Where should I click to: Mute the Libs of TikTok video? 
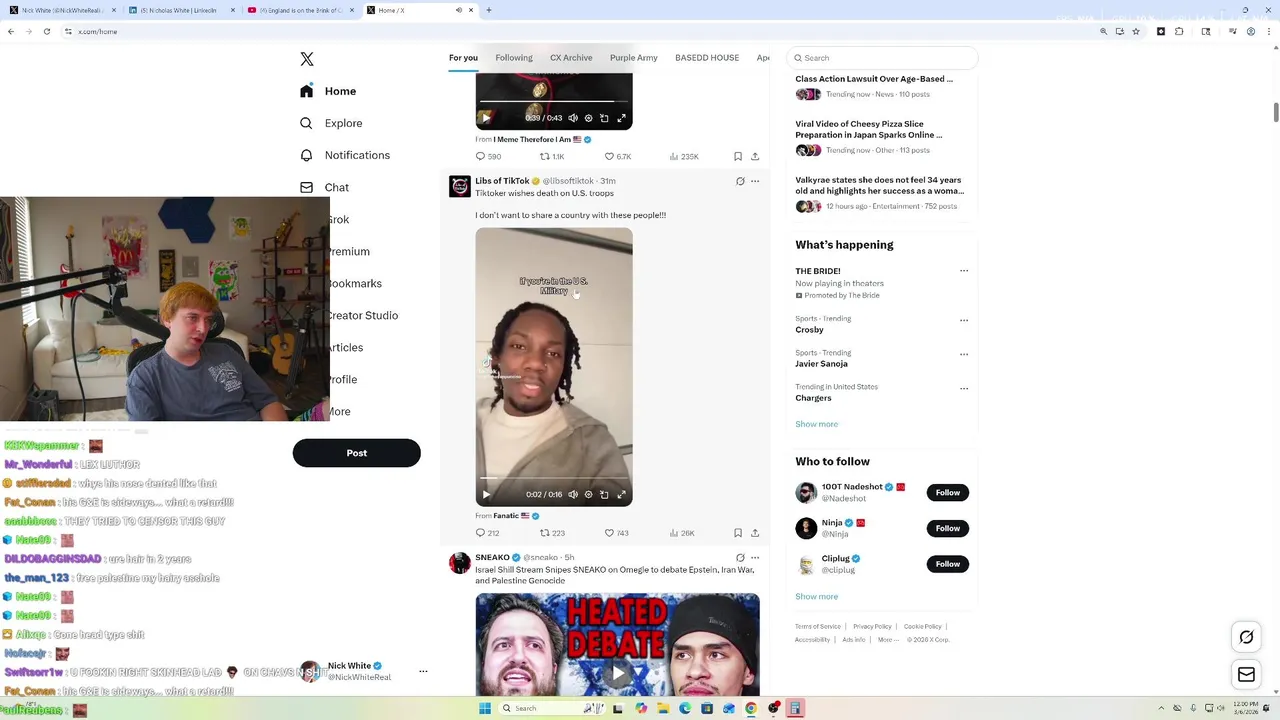573,494
